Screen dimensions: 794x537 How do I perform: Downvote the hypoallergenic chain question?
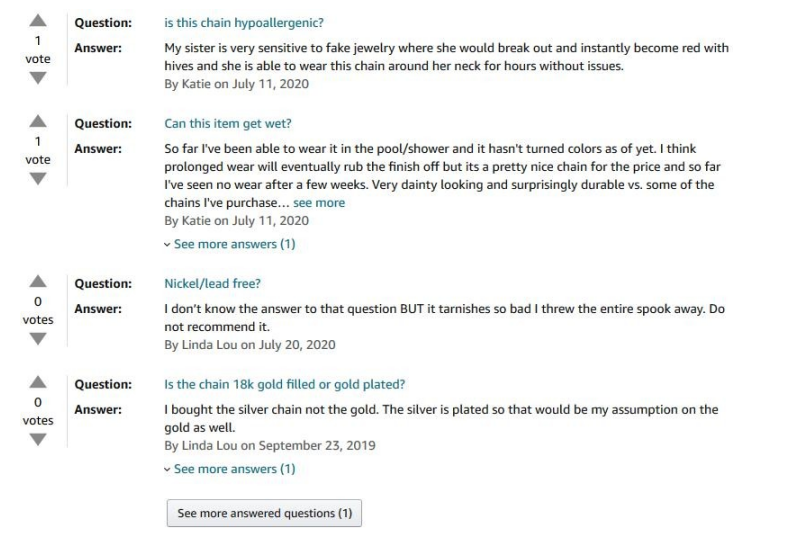(38, 78)
